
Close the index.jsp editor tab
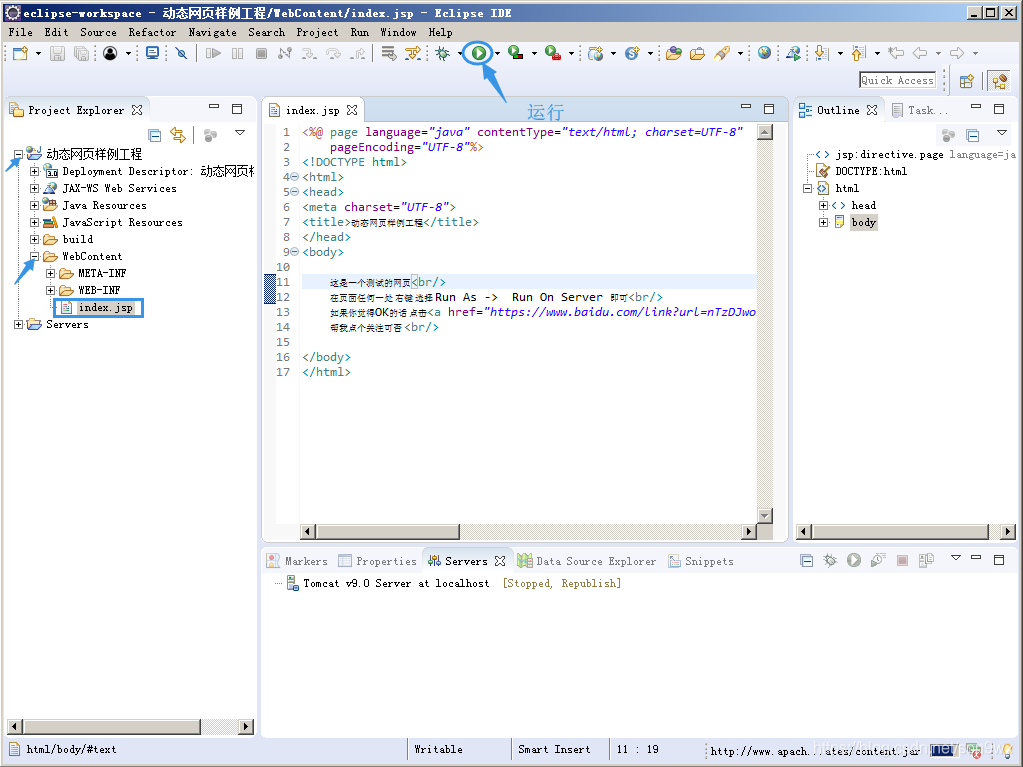[352, 110]
